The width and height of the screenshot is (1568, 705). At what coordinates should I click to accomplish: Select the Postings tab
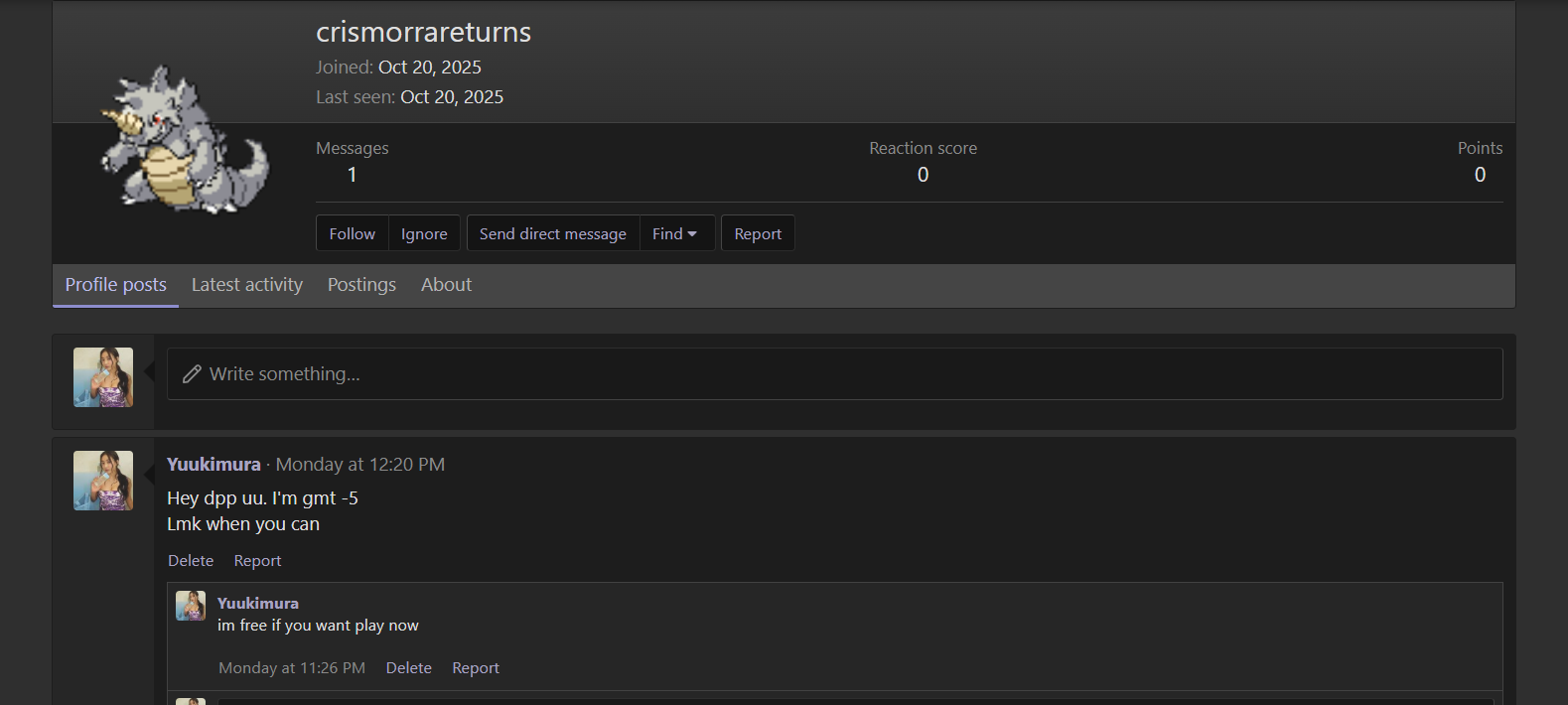click(361, 285)
